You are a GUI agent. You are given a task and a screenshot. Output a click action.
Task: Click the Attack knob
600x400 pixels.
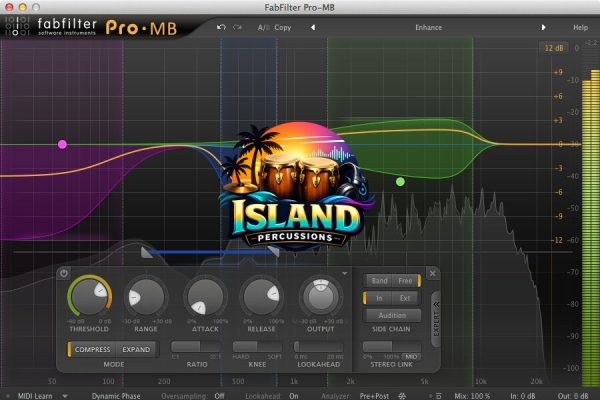[205, 297]
